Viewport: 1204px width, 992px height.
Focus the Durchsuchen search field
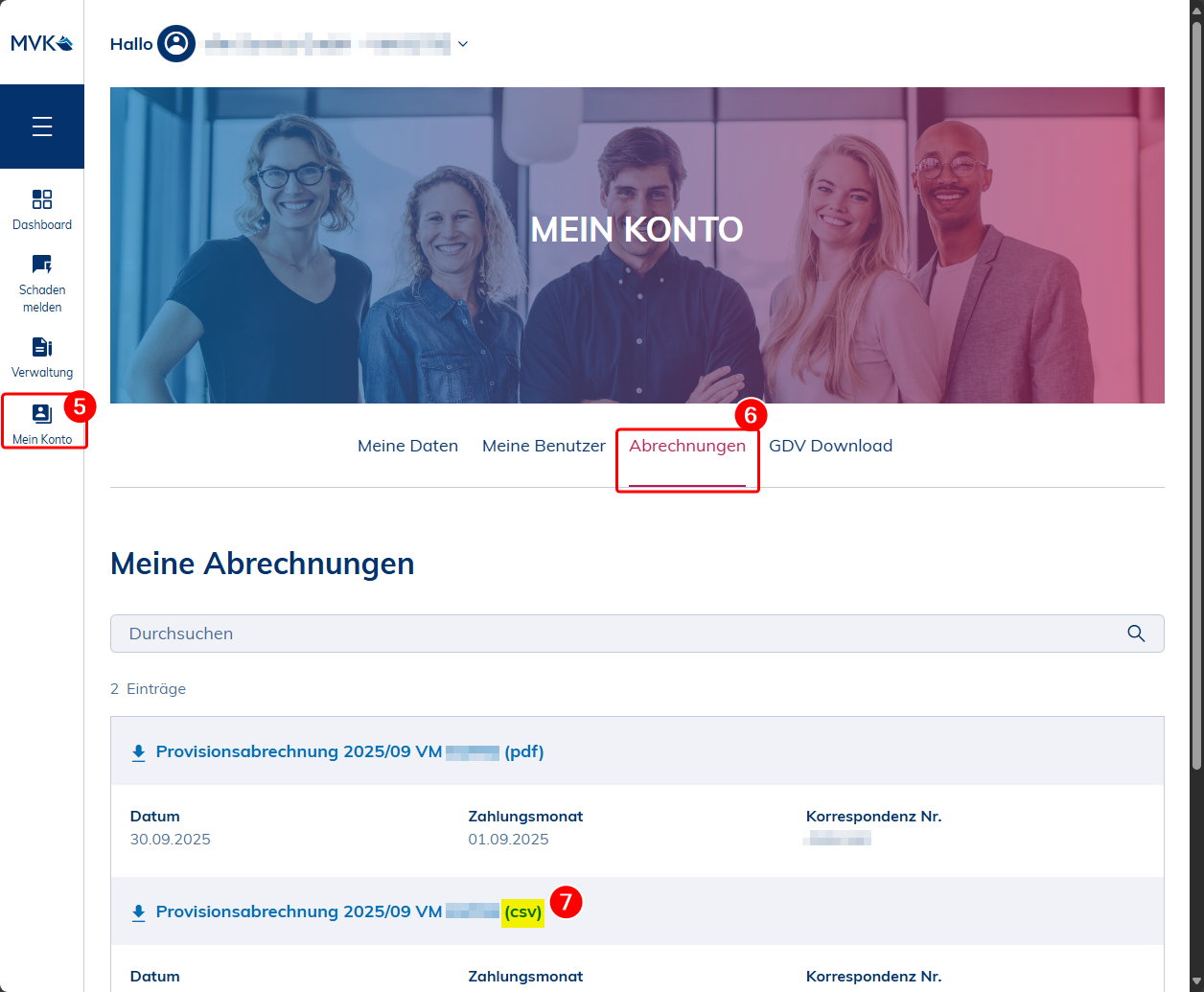pos(614,634)
